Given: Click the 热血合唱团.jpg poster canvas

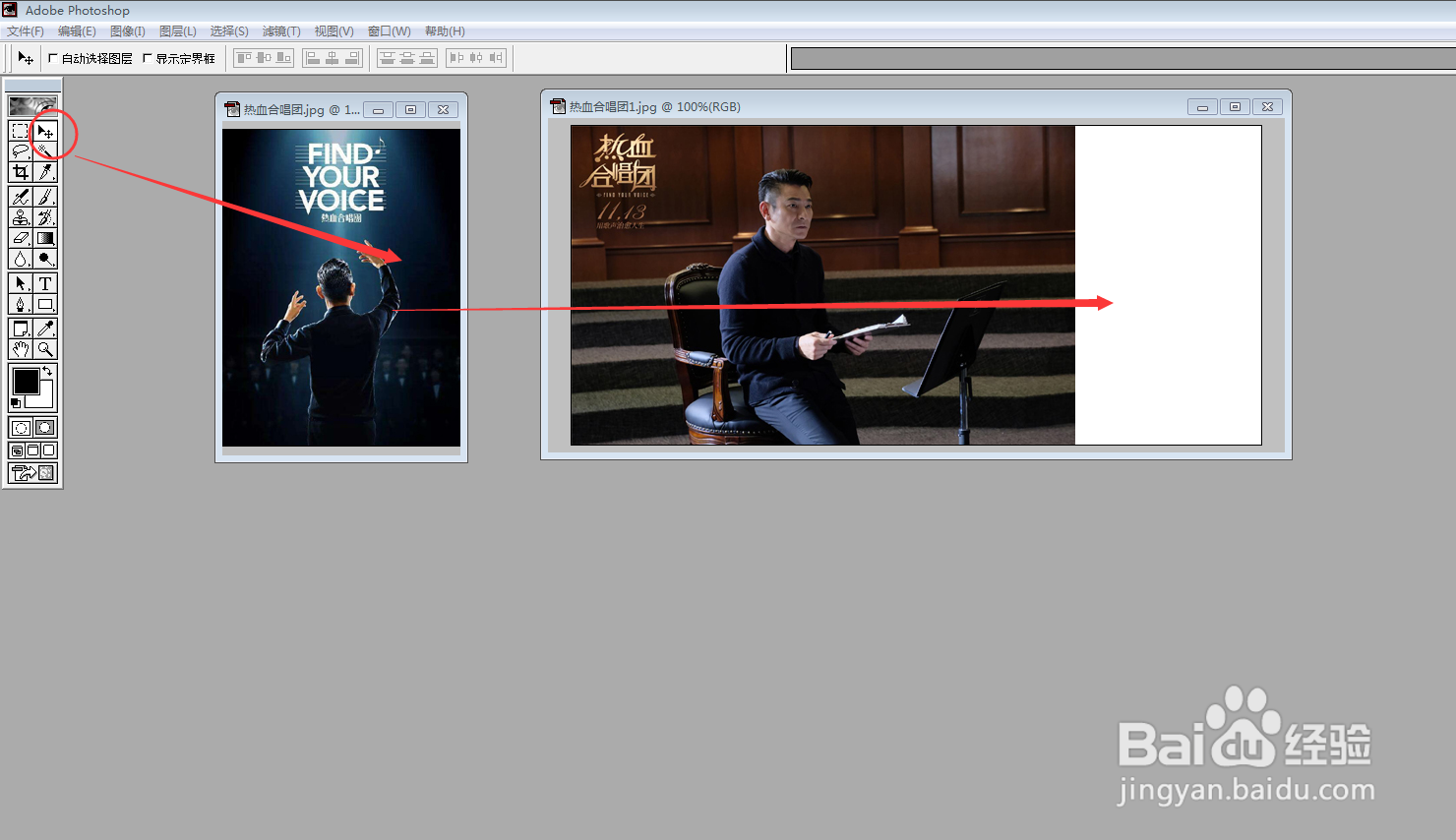Looking at the screenshot, I should pos(341,287).
